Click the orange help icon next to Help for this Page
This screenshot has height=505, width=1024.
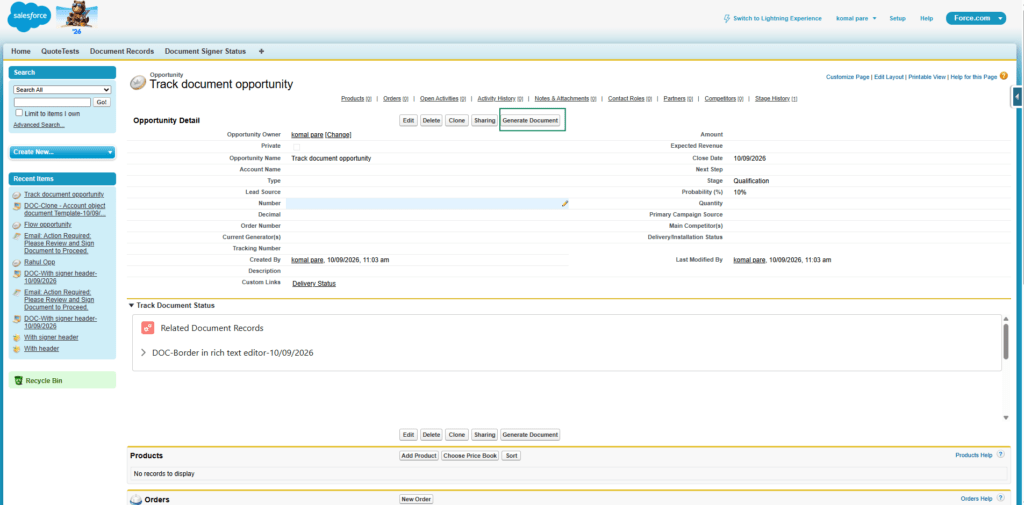point(1004,76)
